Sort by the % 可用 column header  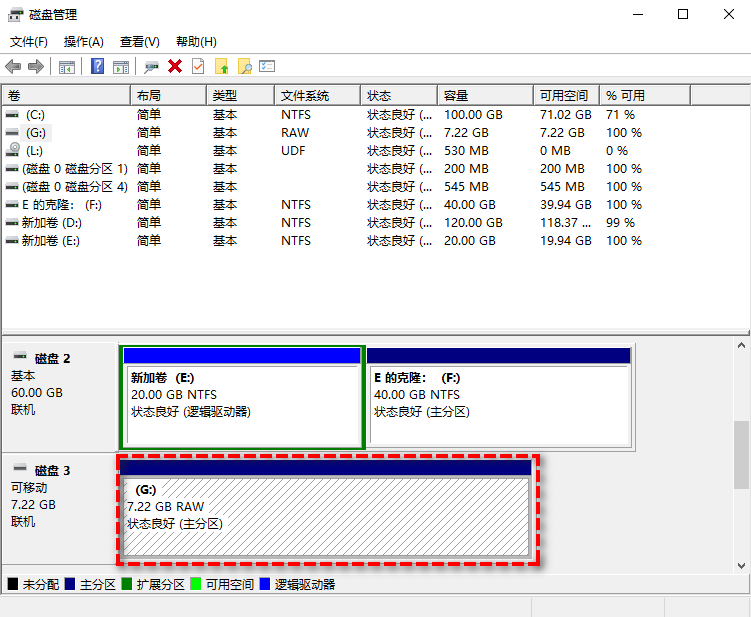[x=645, y=95]
